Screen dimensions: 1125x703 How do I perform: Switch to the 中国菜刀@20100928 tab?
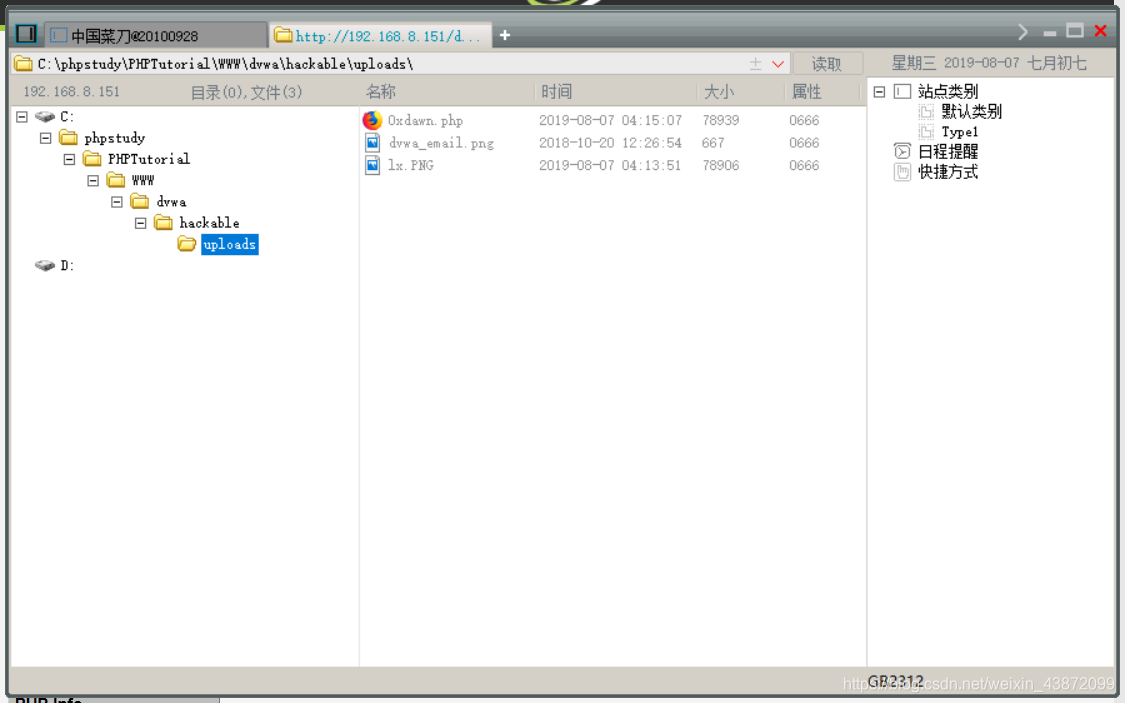(x=156, y=35)
